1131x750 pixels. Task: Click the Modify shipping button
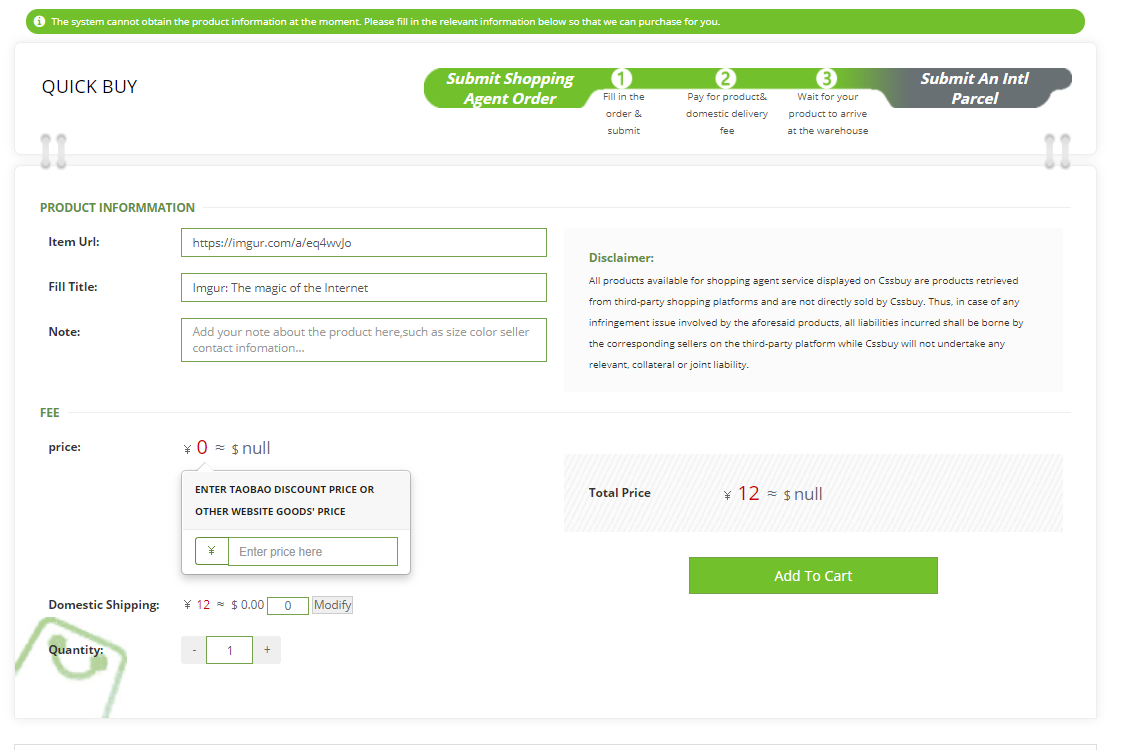[x=333, y=605]
